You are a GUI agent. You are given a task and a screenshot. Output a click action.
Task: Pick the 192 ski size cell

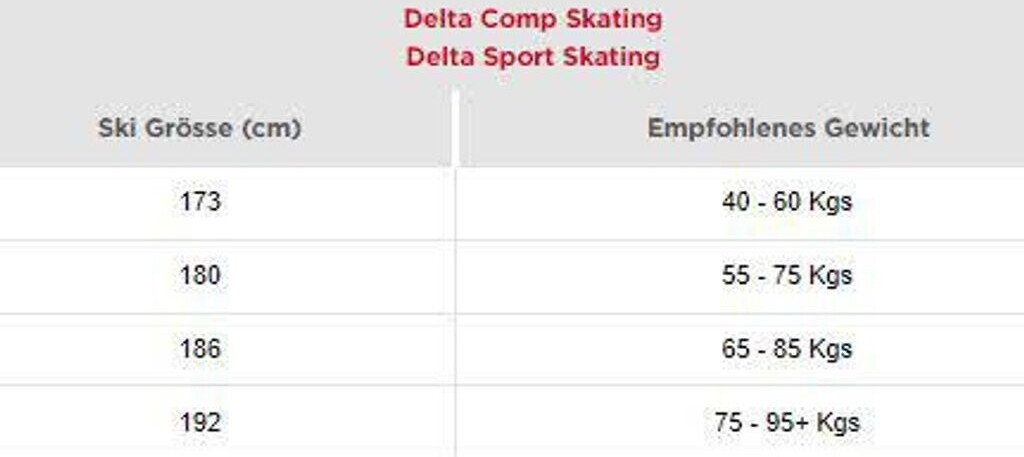[x=200, y=422]
